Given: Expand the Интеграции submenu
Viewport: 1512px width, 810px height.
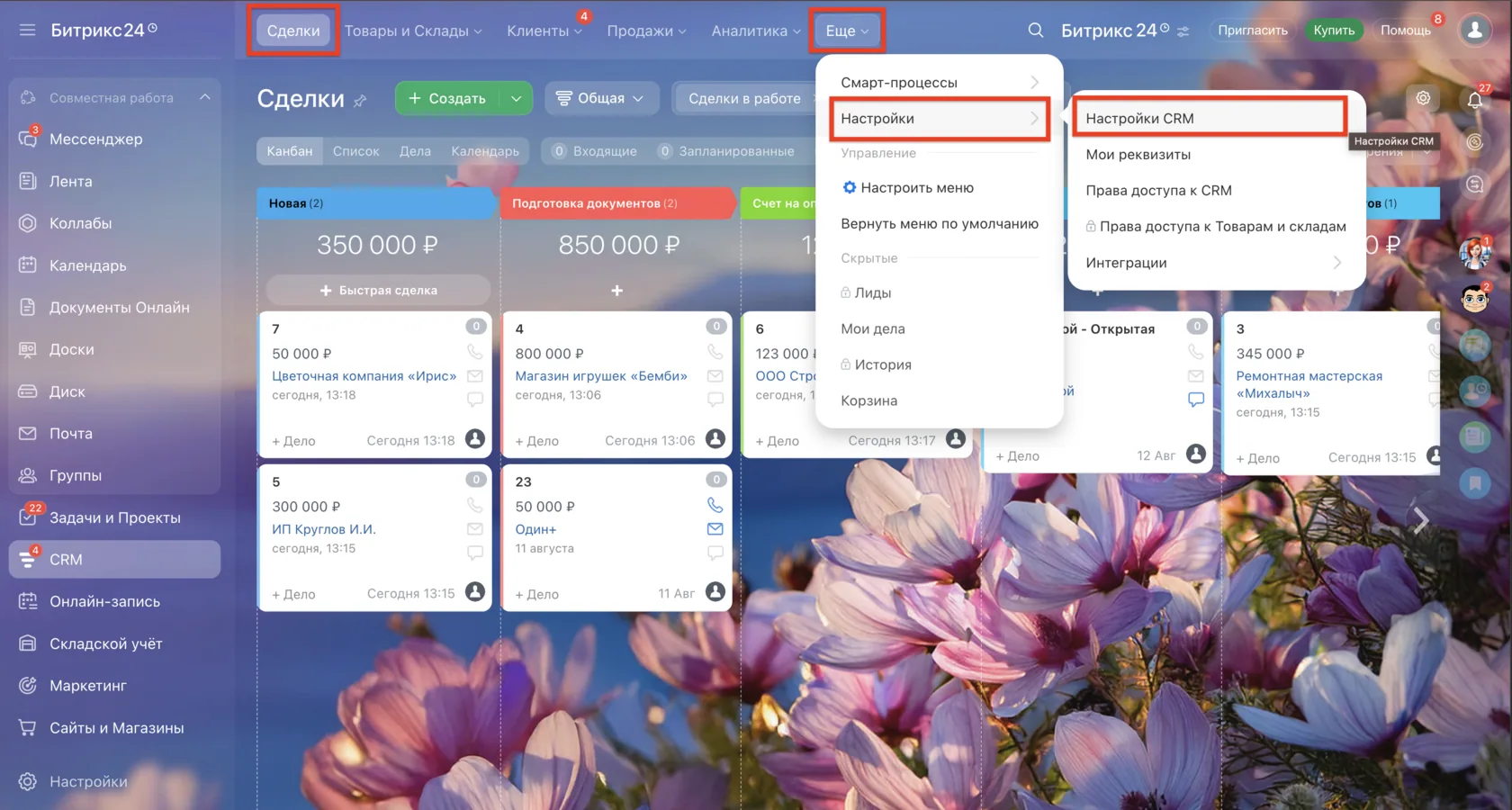Looking at the screenshot, I should point(1216,263).
